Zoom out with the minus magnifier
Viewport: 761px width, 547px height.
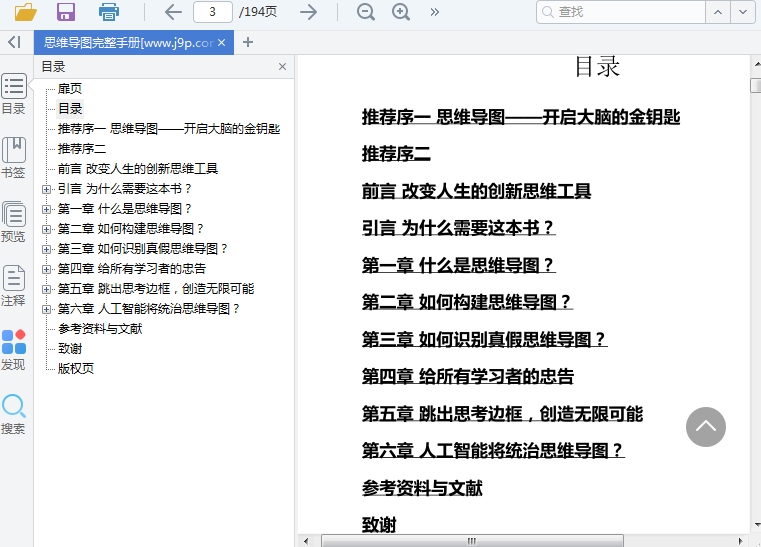click(365, 12)
